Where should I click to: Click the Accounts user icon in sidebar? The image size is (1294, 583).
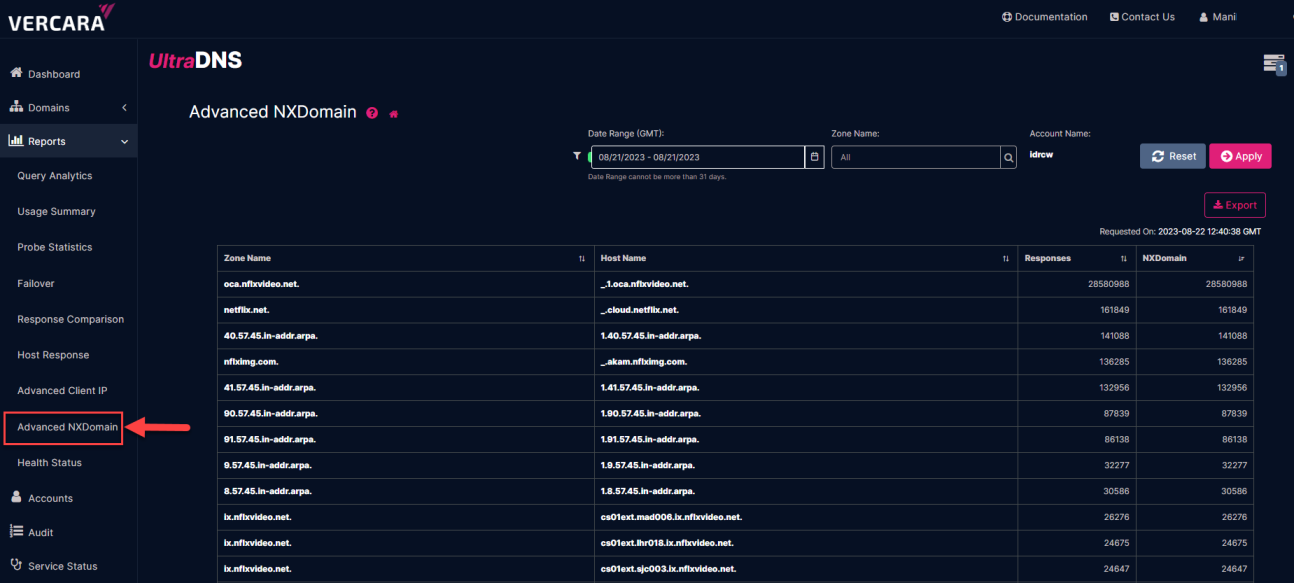16,497
